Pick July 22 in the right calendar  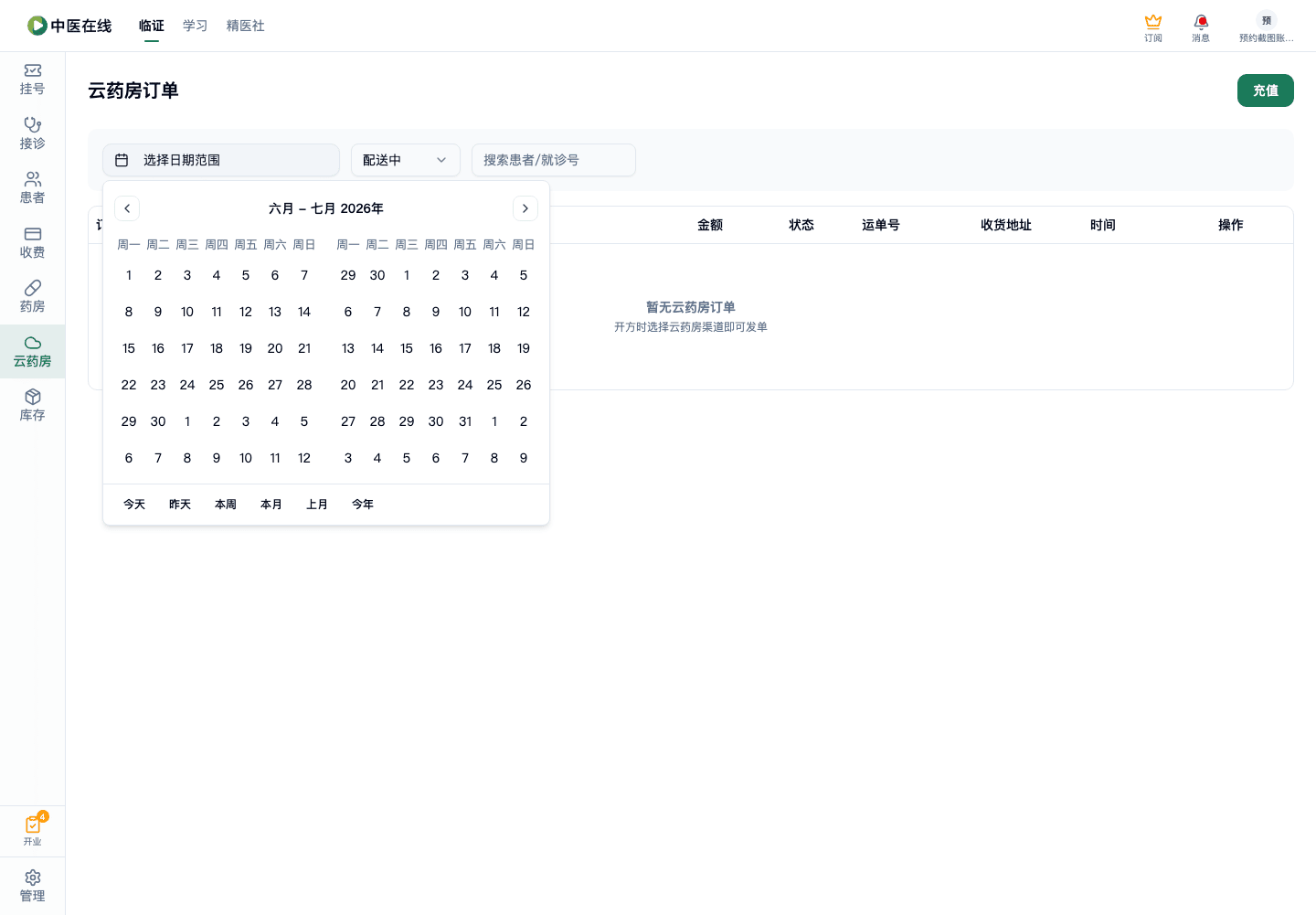(407, 385)
